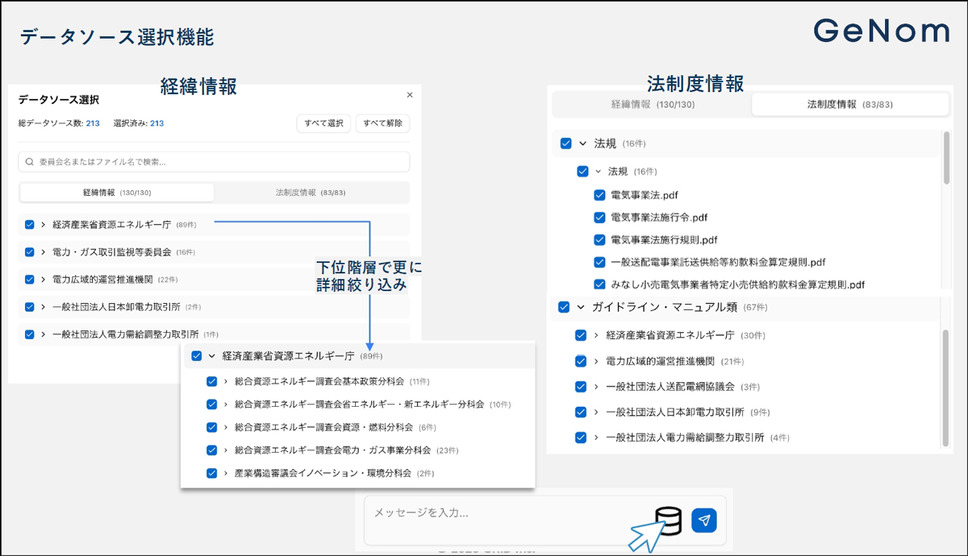Click the GeNom logo
Screen dimensions: 968x556
(x=881, y=32)
